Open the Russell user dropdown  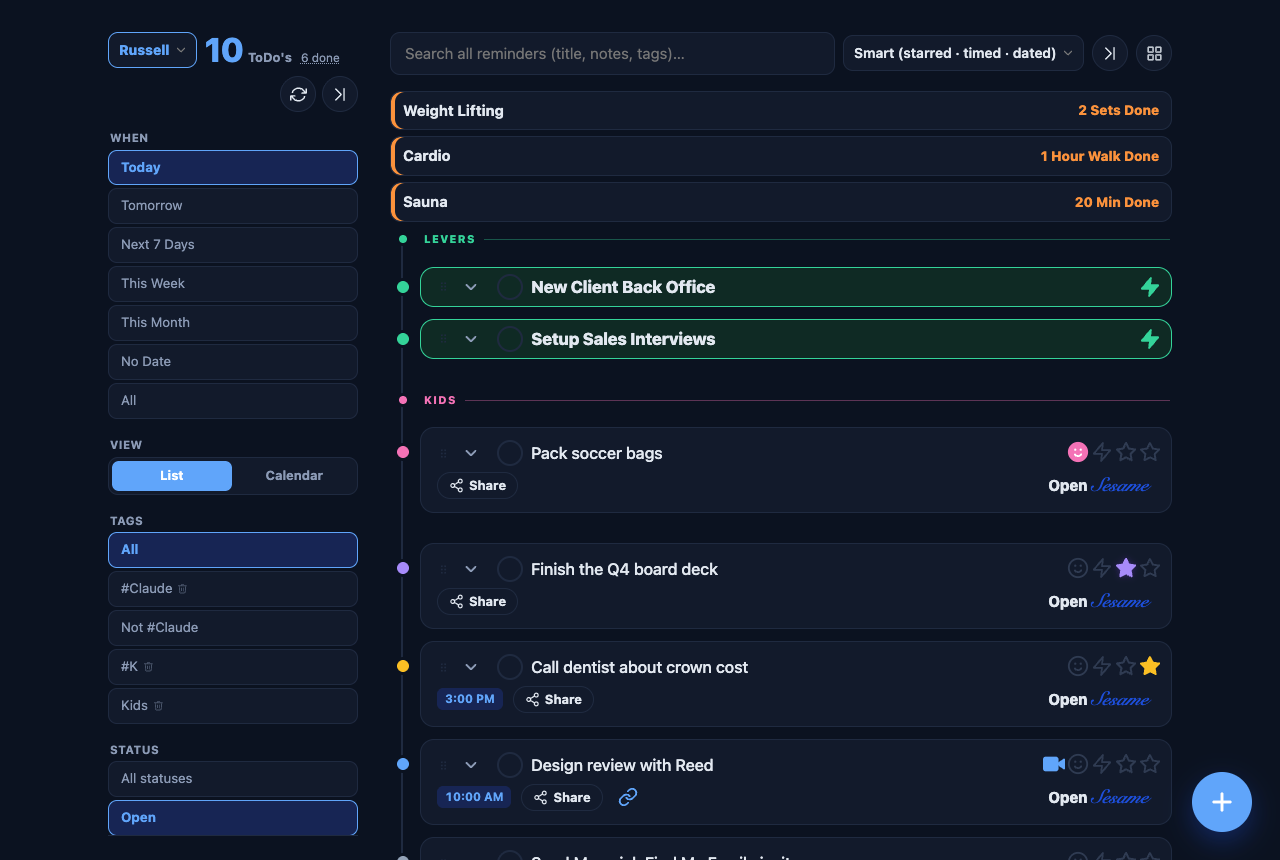click(152, 50)
